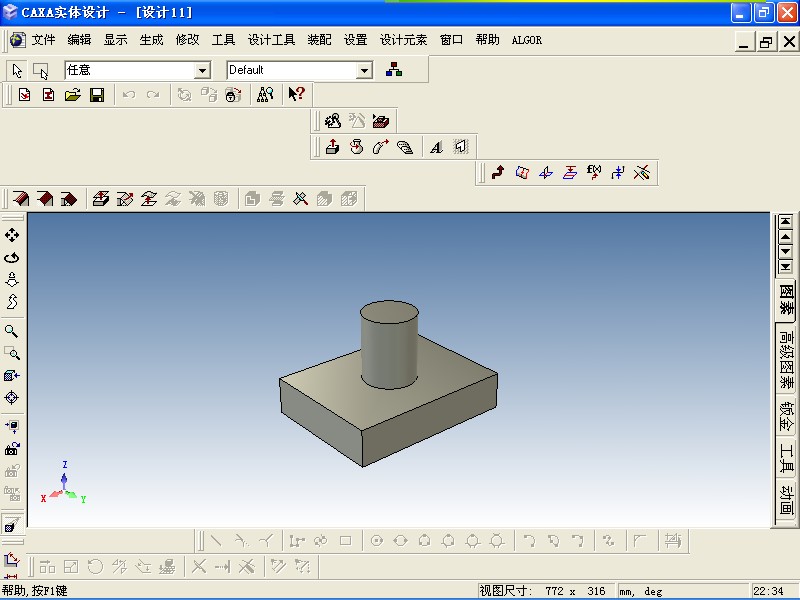Click the smart dimension icon at bottom left
The height and width of the screenshot is (600, 800).
point(12,561)
